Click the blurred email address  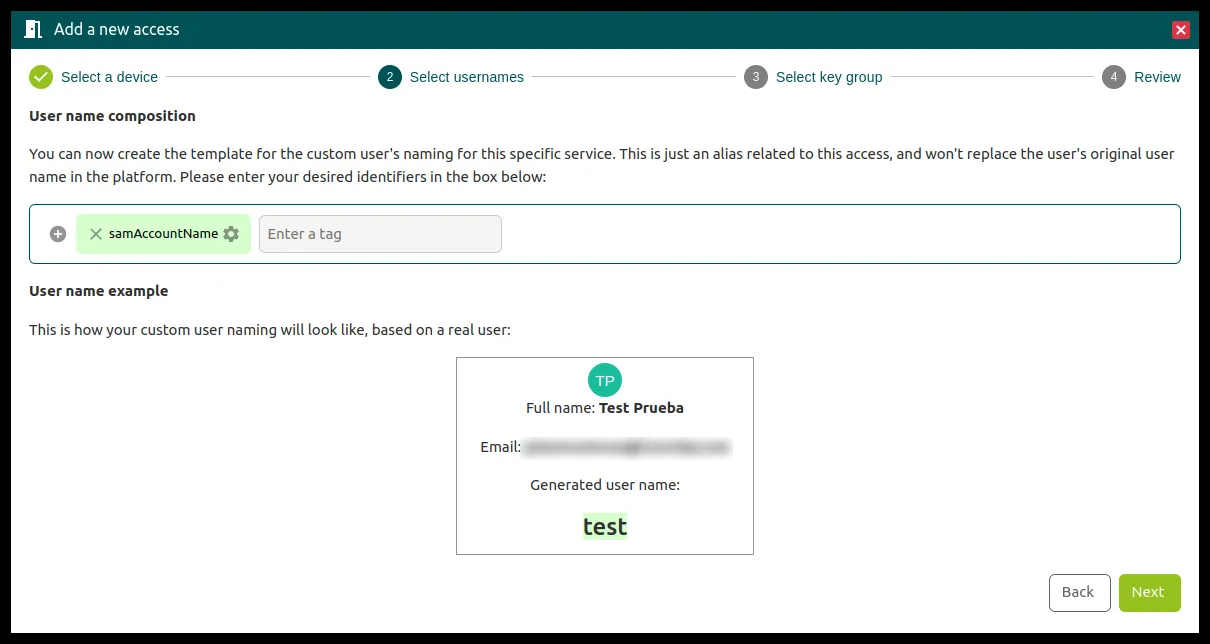click(627, 447)
